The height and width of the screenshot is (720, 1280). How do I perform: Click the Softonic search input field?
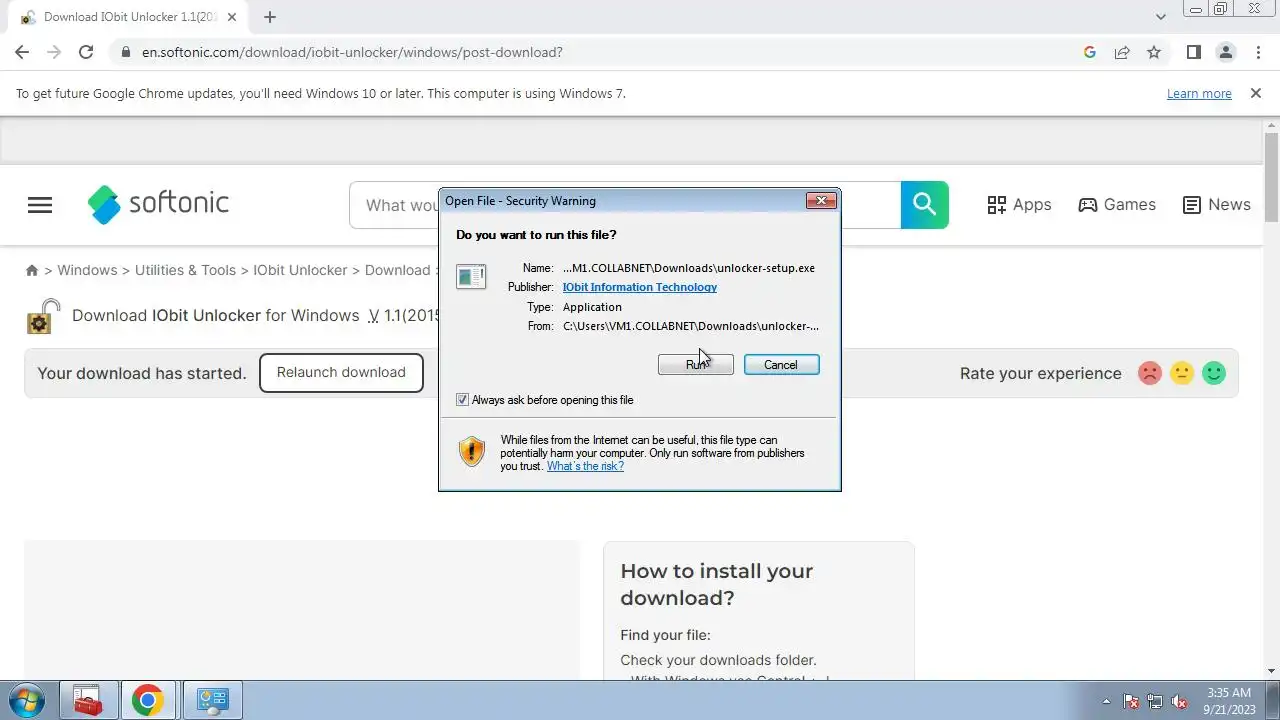(x=625, y=205)
